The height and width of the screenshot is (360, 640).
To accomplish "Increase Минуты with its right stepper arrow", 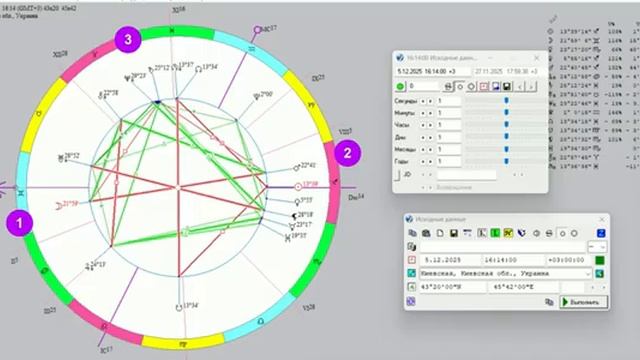I will point(430,113).
